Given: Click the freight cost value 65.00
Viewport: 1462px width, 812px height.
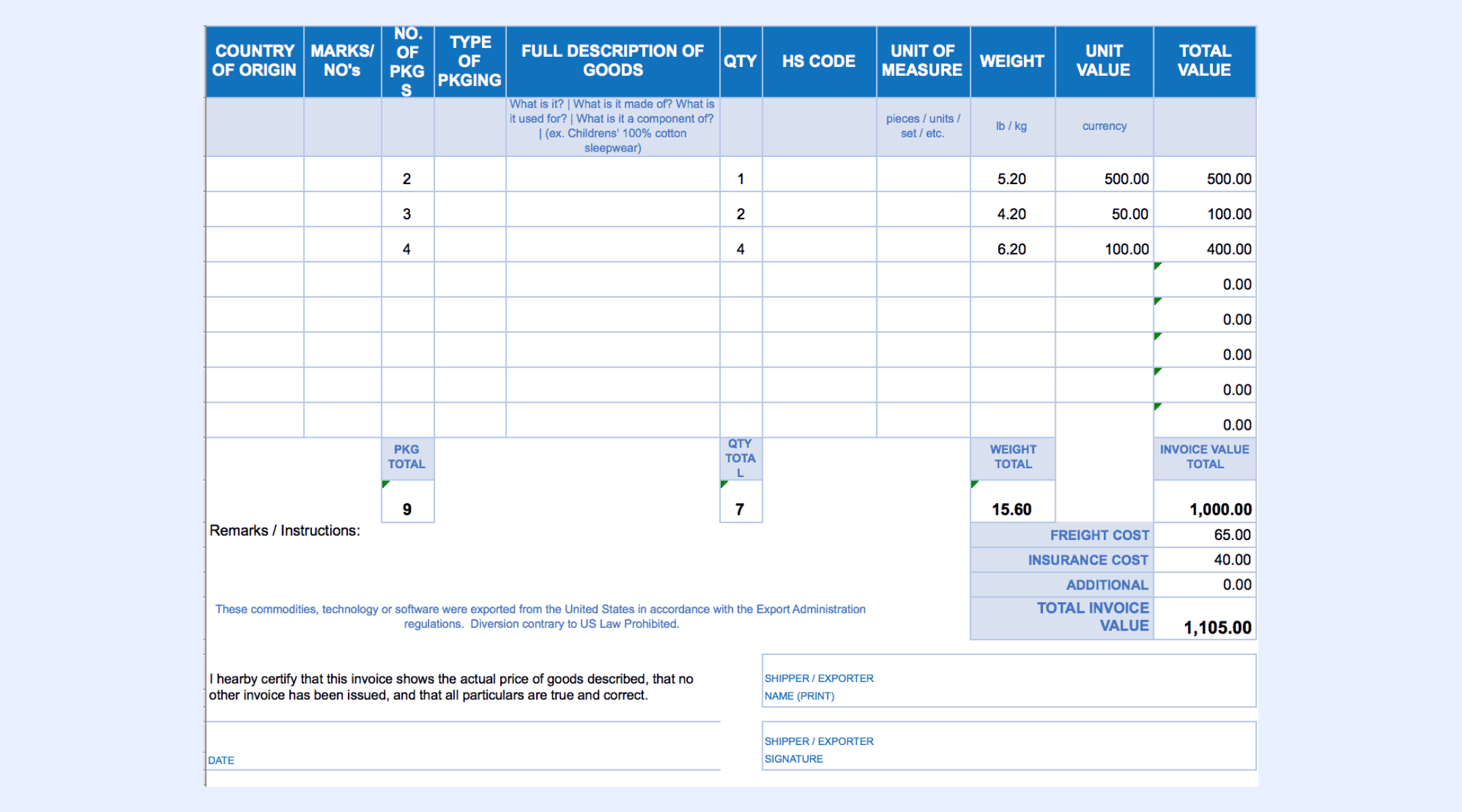Looking at the screenshot, I should click(x=1205, y=535).
